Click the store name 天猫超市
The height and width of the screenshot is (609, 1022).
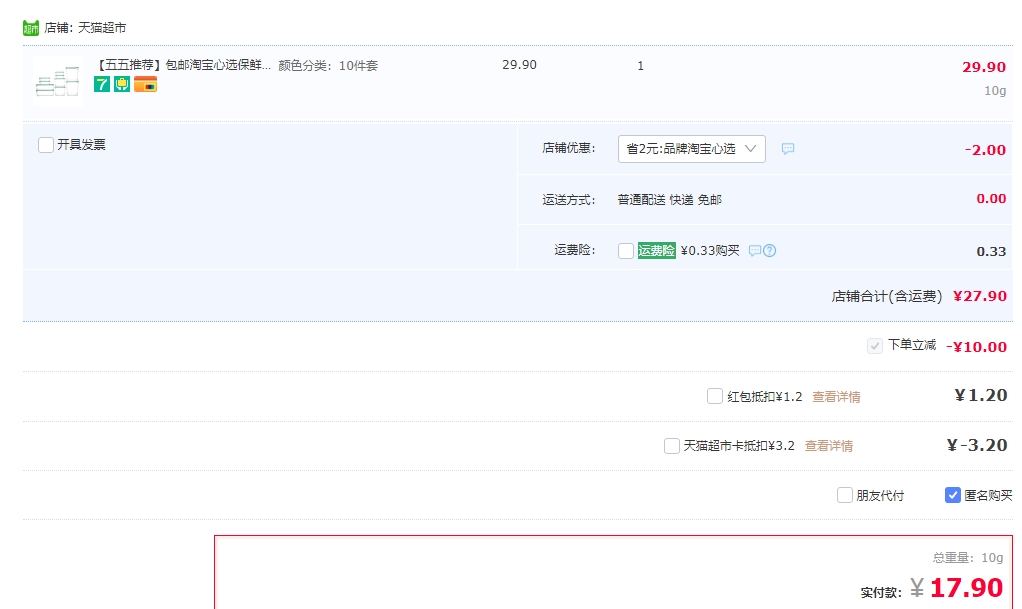click(x=102, y=28)
